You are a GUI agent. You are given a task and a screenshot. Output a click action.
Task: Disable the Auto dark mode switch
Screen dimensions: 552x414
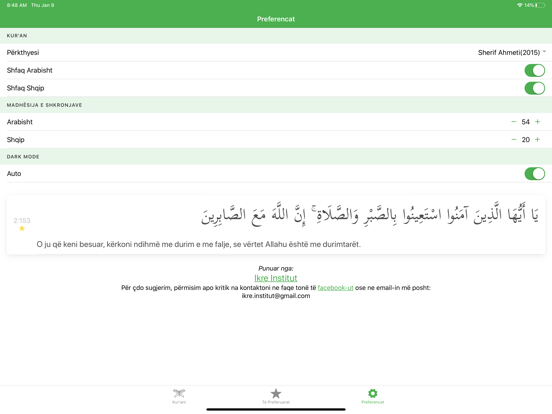point(535,174)
